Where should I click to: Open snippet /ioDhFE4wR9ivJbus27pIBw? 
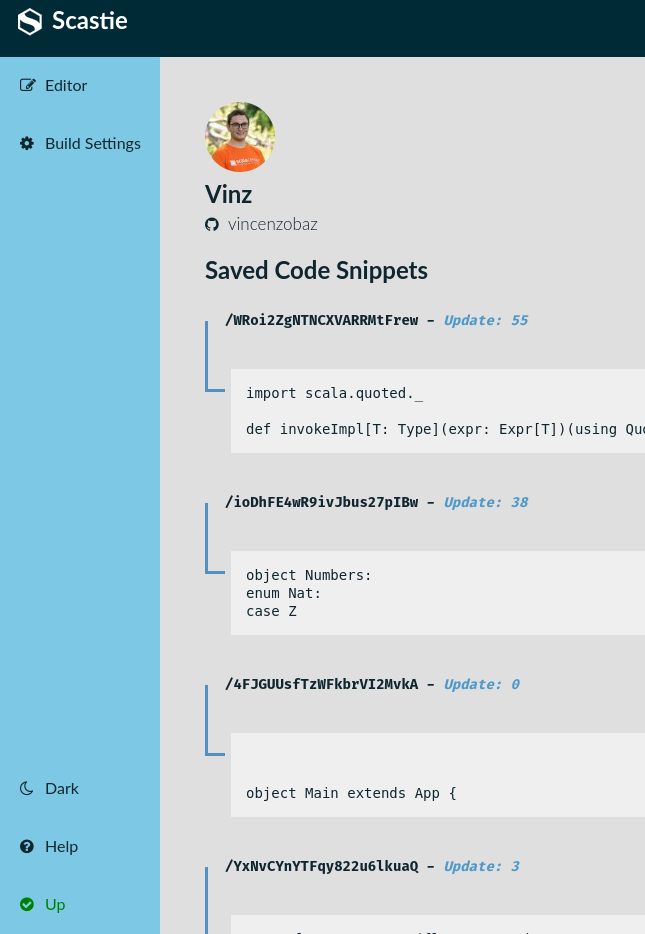(x=322, y=502)
